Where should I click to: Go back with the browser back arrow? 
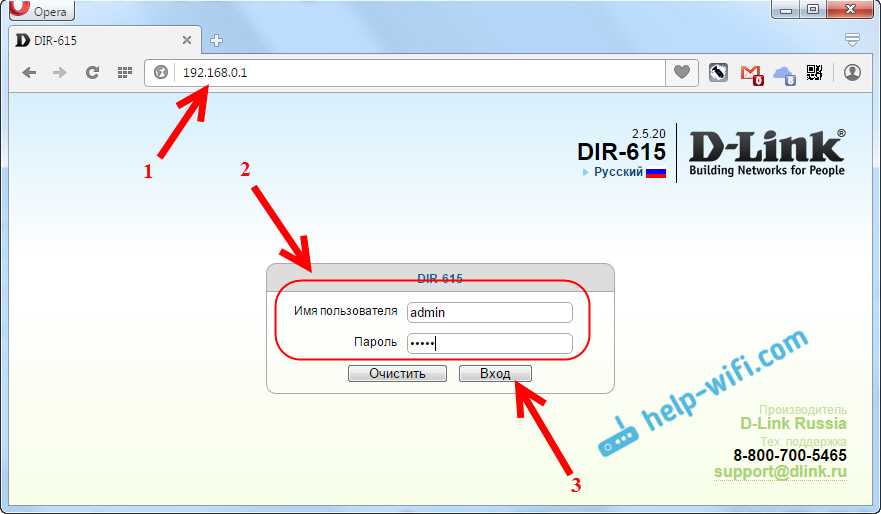pos(29,72)
